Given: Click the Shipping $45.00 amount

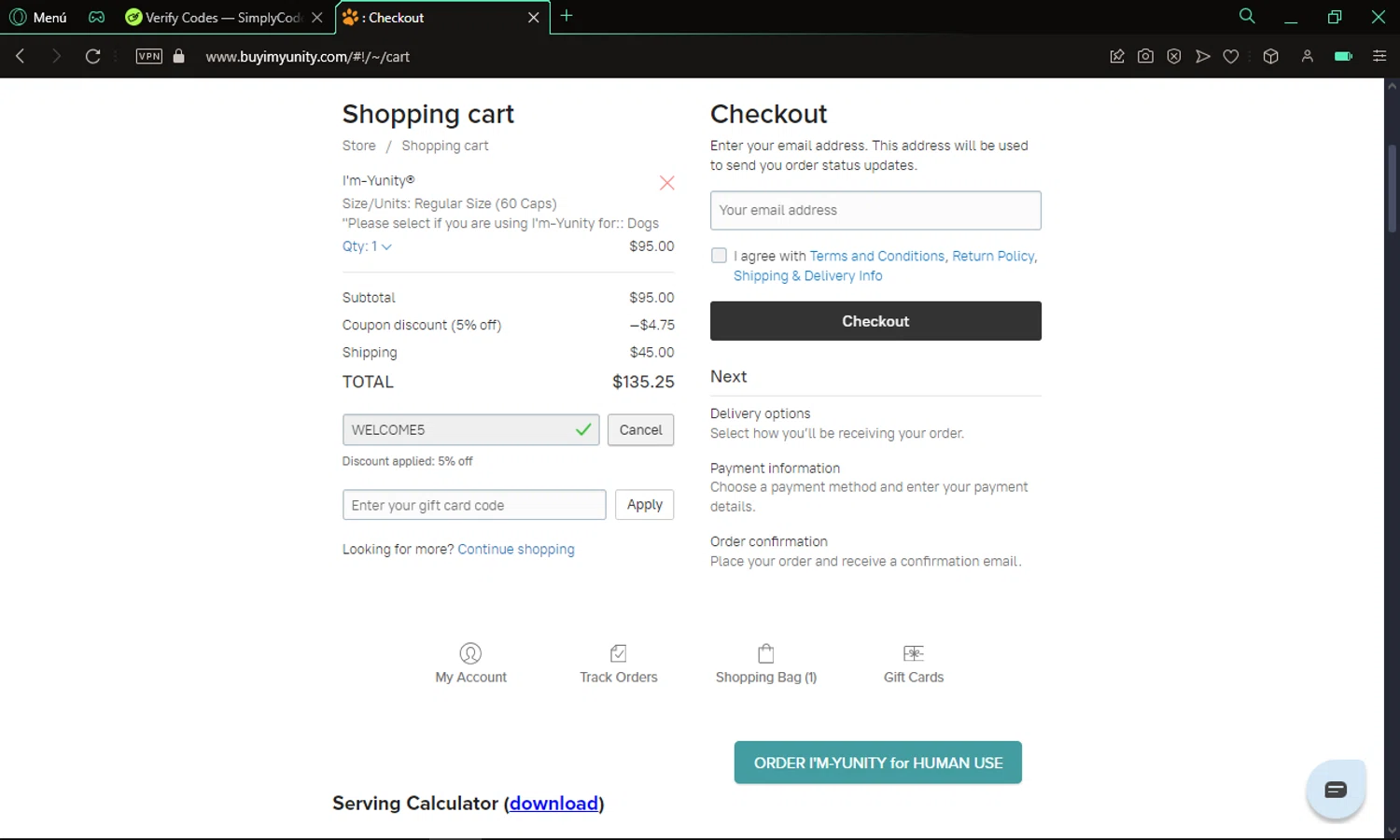Looking at the screenshot, I should 651,352.
